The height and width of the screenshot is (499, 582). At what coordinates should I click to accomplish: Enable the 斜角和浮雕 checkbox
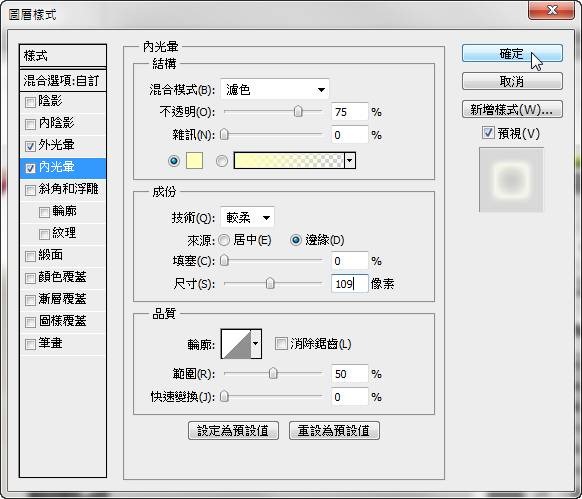[x=30, y=190]
